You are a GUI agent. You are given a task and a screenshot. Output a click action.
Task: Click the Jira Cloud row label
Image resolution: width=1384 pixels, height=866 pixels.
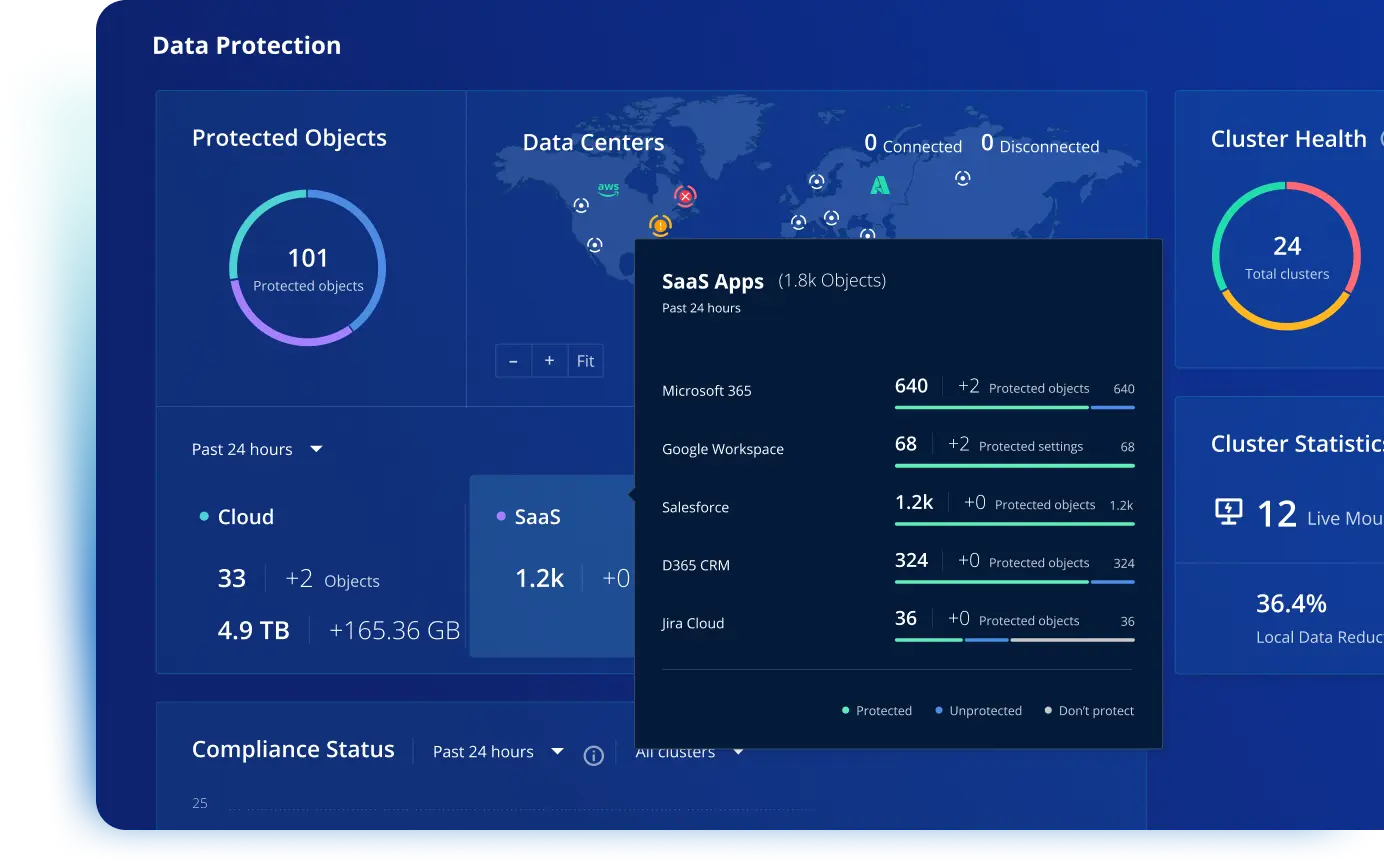click(693, 623)
